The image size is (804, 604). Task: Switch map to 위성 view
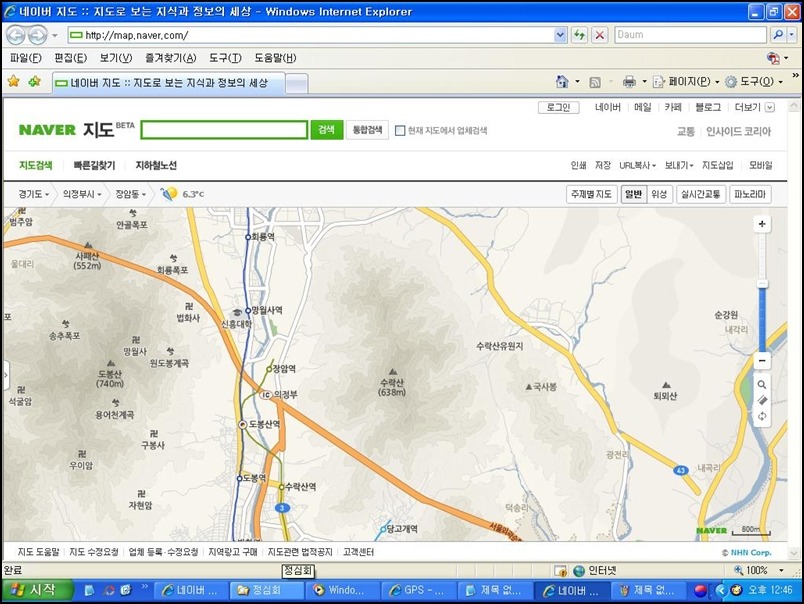click(659, 194)
